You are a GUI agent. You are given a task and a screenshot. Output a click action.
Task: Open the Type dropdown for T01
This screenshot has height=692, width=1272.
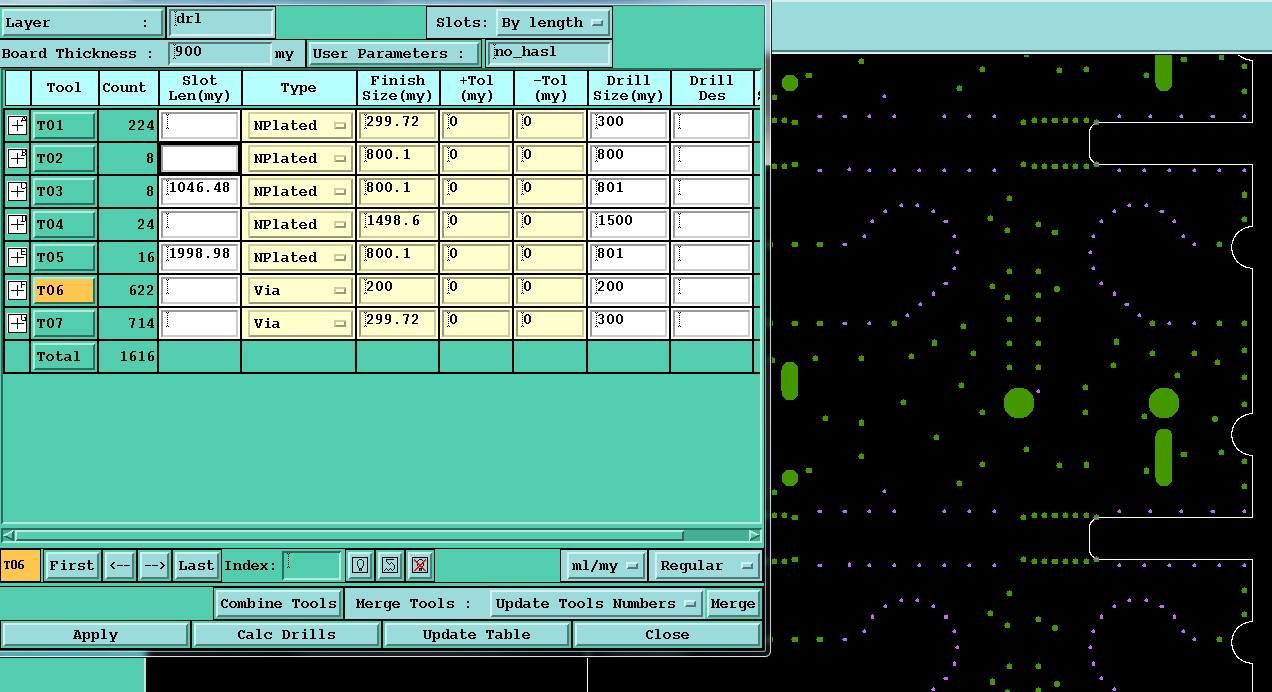(300, 125)
